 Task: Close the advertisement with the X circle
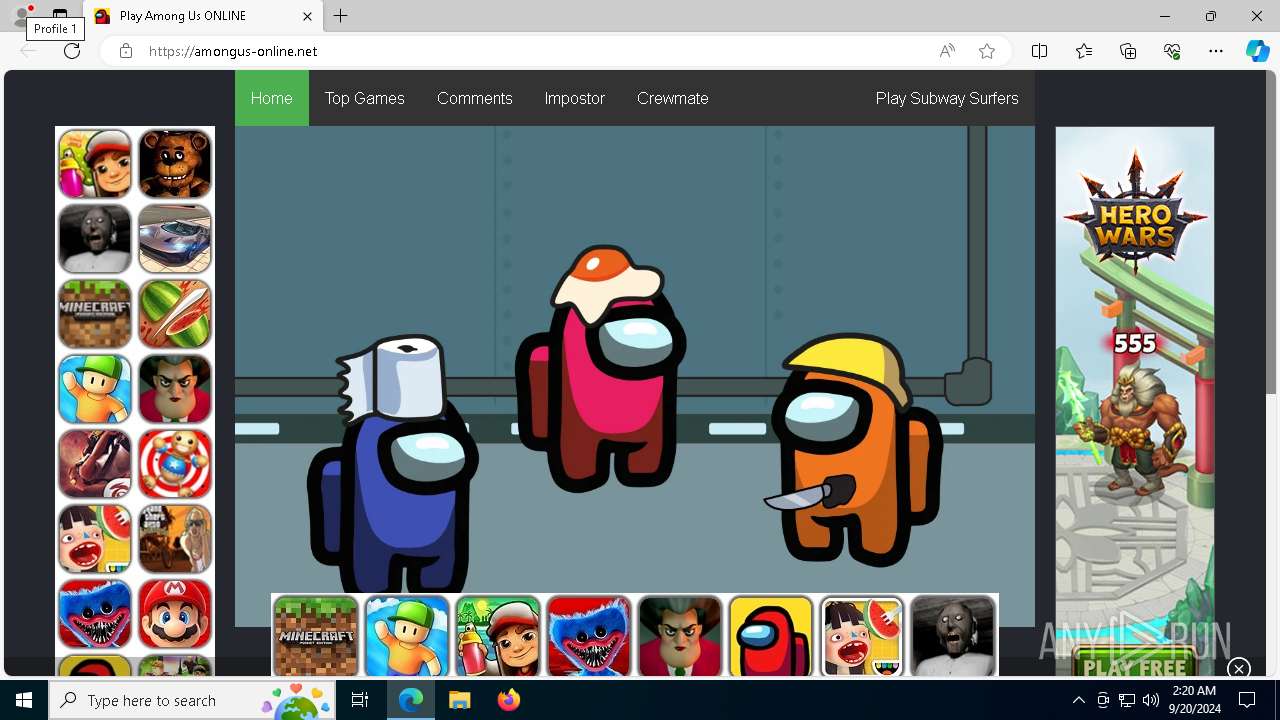coord(1238,669)
